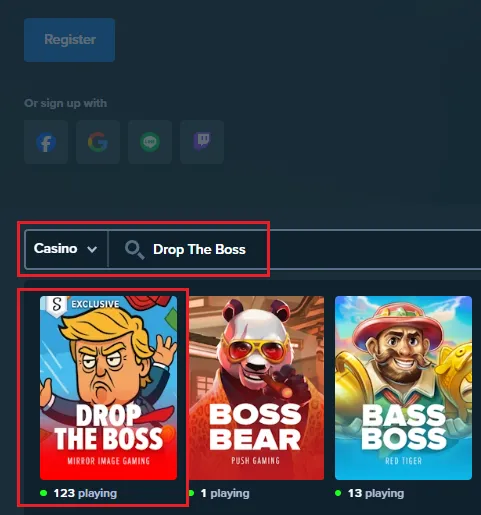This screenshot has height=515, width=481.
Task: Open the Boss Bear game thumbnail
Action: [256, 388]
